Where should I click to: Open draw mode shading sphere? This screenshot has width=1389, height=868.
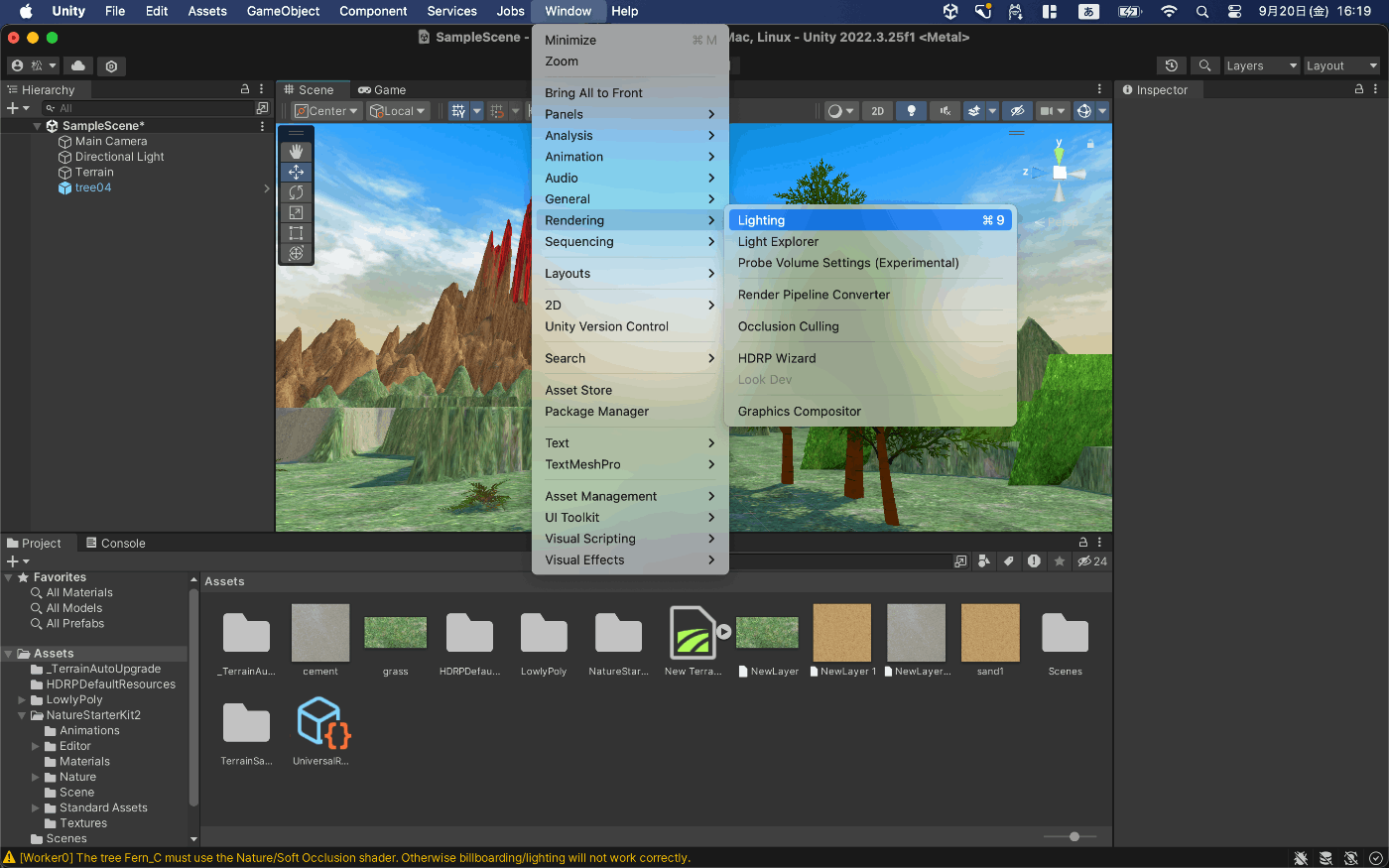point(840,111)
